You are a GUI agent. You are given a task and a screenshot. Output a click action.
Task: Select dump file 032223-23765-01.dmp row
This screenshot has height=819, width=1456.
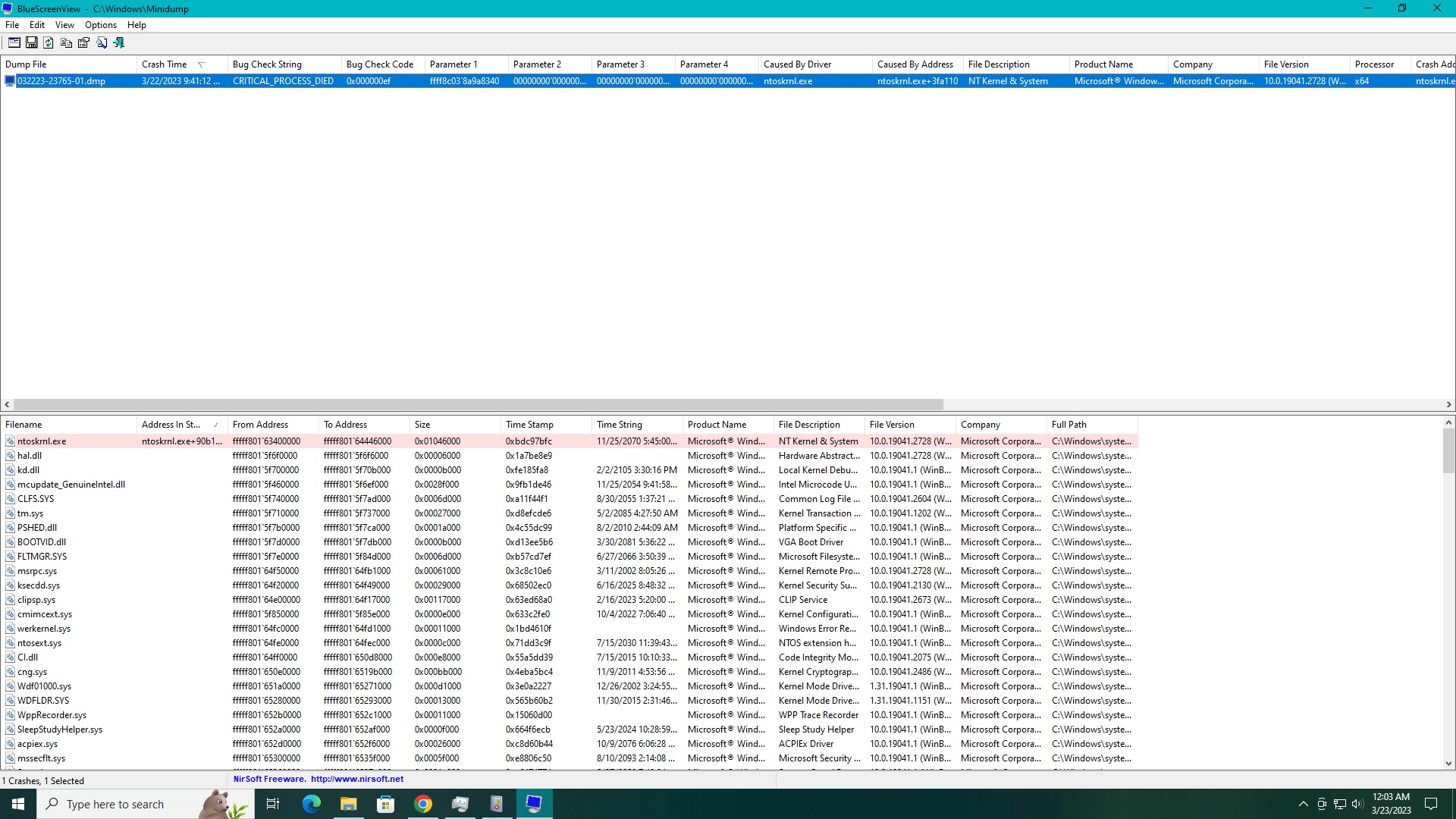[728, 81]
